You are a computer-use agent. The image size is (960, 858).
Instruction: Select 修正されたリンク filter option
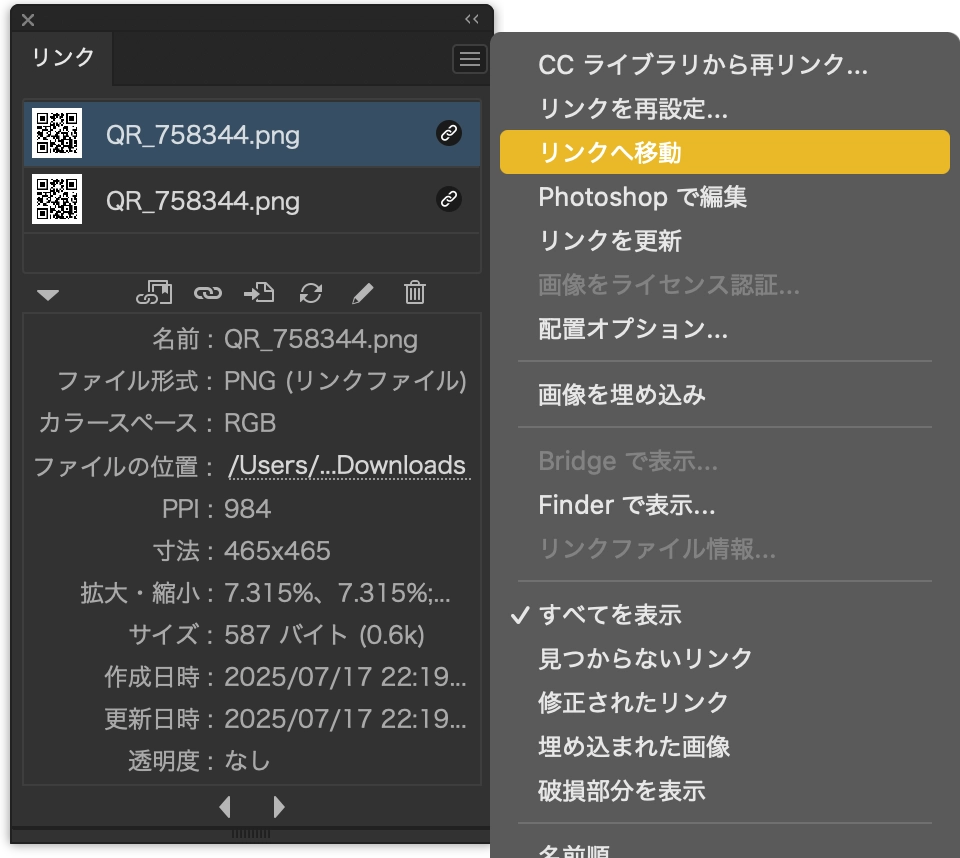pos(725,702)
